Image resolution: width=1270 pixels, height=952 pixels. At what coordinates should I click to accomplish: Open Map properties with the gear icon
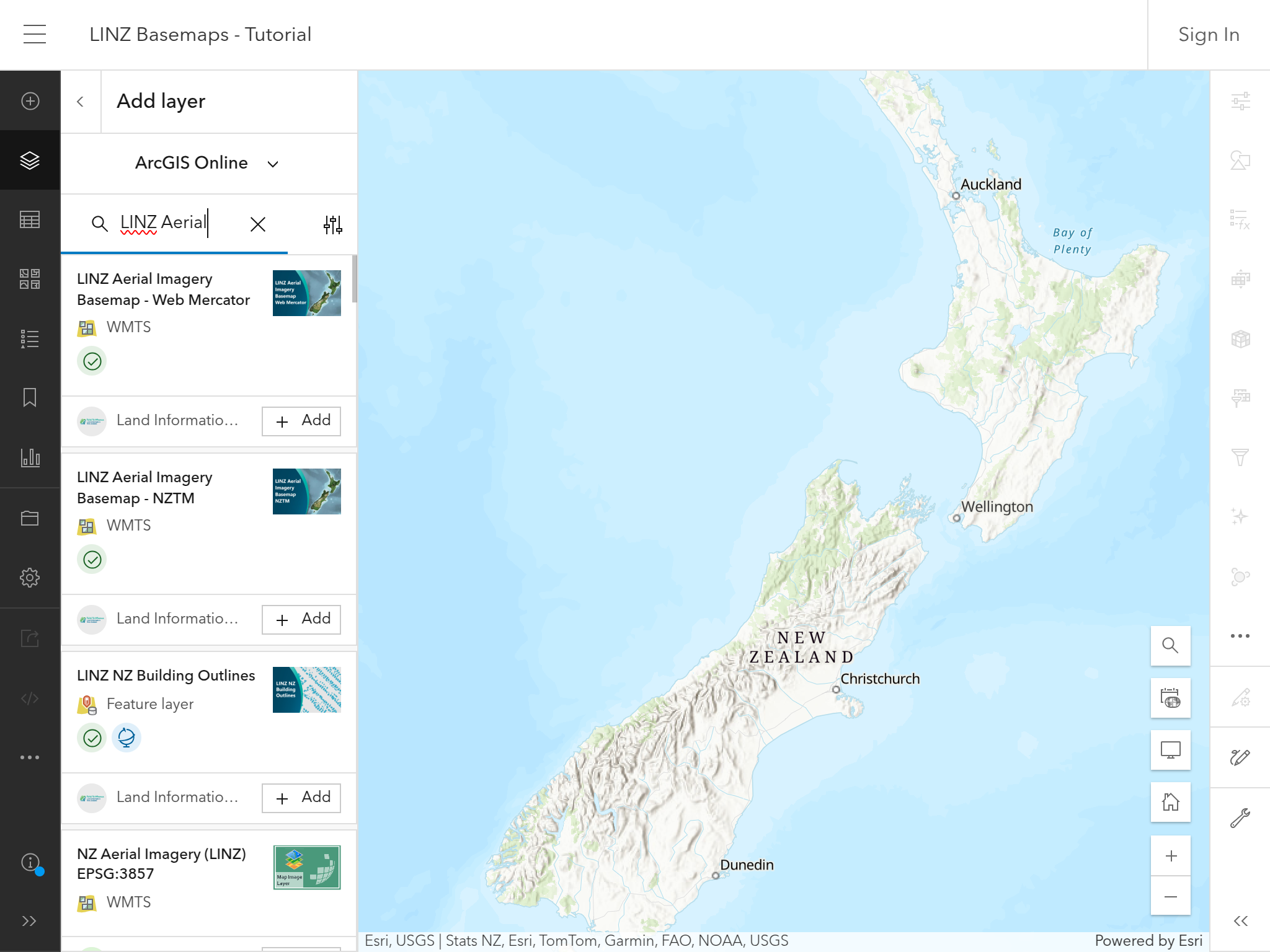(30, 576)
